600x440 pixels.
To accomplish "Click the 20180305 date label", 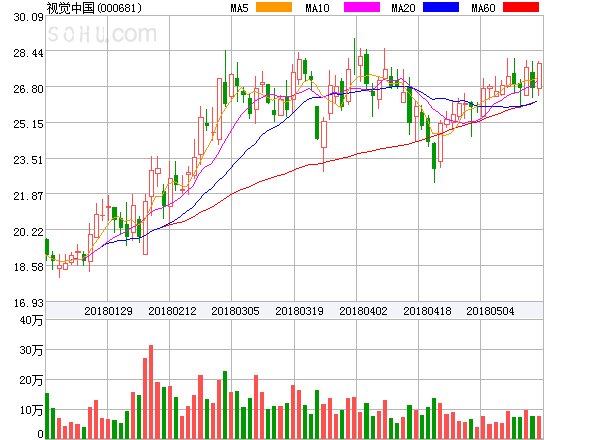I will [x=235, y=311].
